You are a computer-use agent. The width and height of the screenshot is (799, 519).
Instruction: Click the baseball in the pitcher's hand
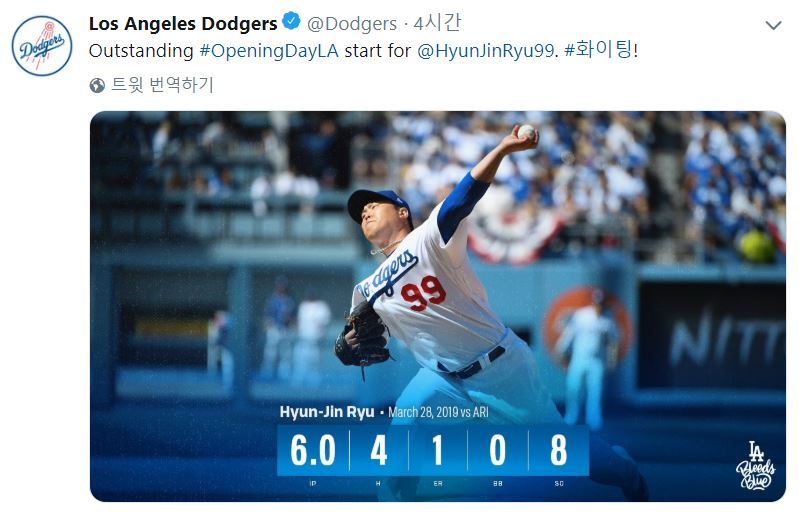point(526,132)
